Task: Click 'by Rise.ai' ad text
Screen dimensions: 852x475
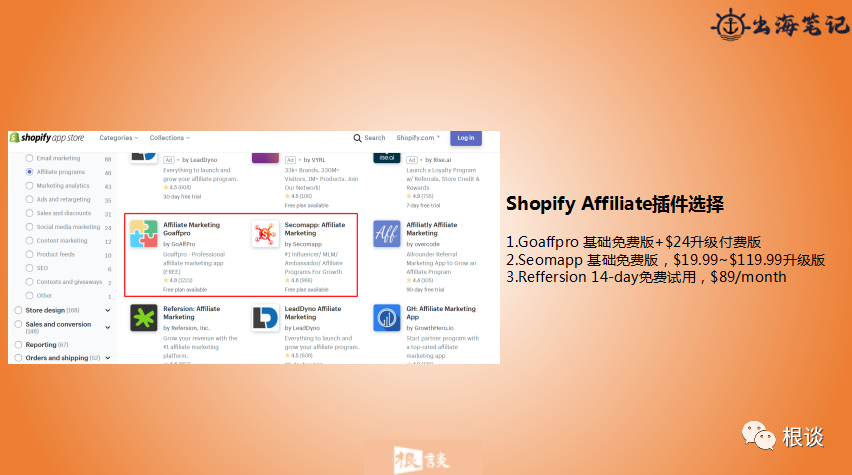Action: pos(438,160)
